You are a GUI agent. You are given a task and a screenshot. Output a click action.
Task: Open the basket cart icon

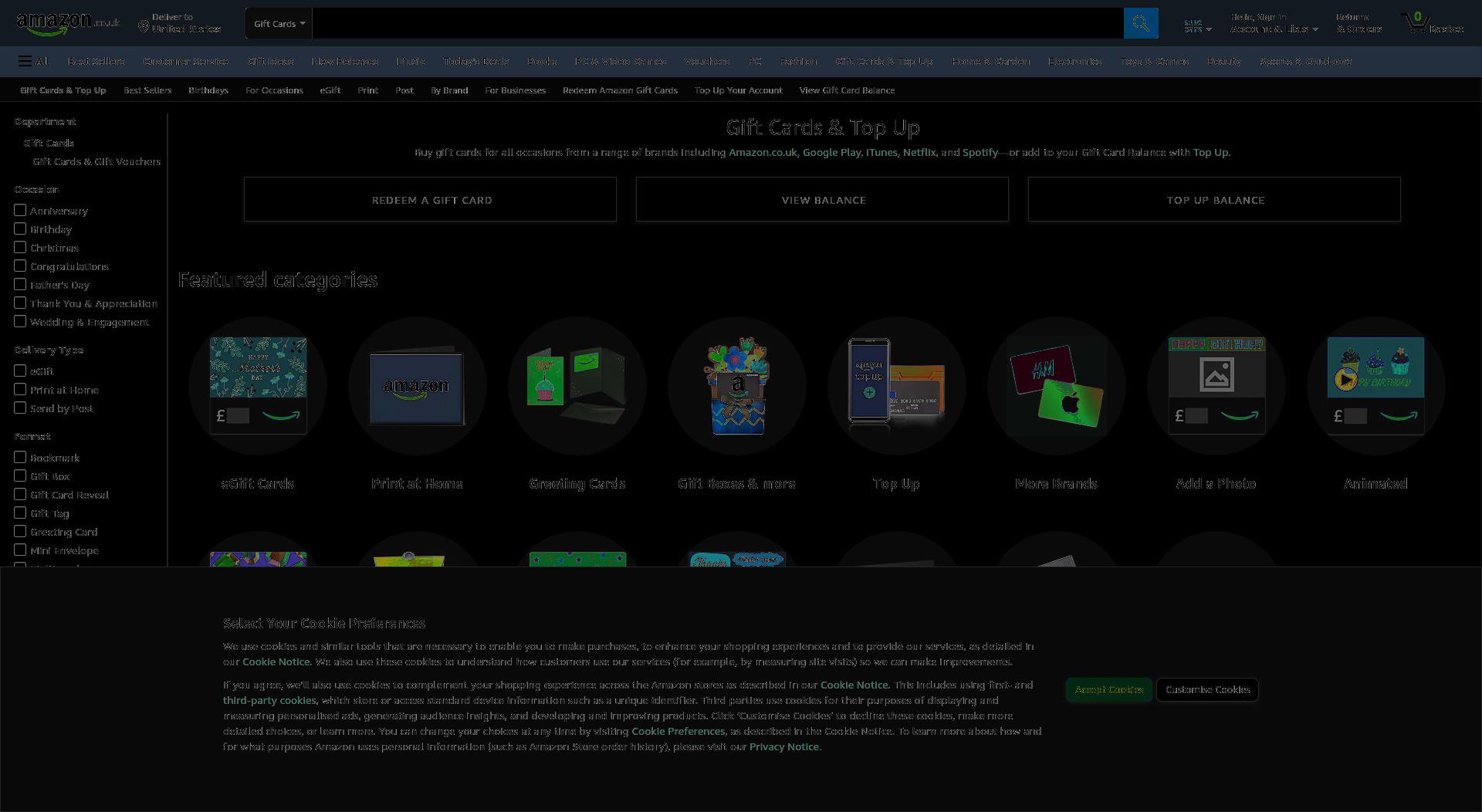[x=1432, y=23]
